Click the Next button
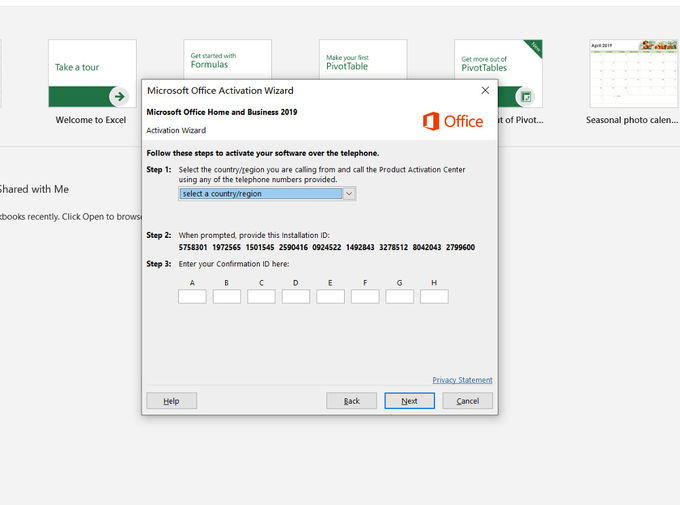 coord(409,401)
